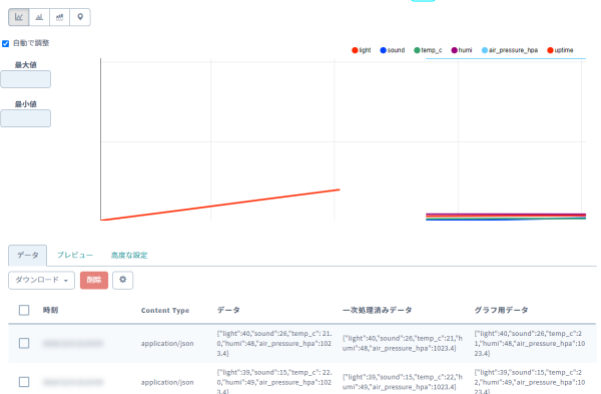Toggle the select-all checkbox in table header
601x394 pixels.
(24, 310)
